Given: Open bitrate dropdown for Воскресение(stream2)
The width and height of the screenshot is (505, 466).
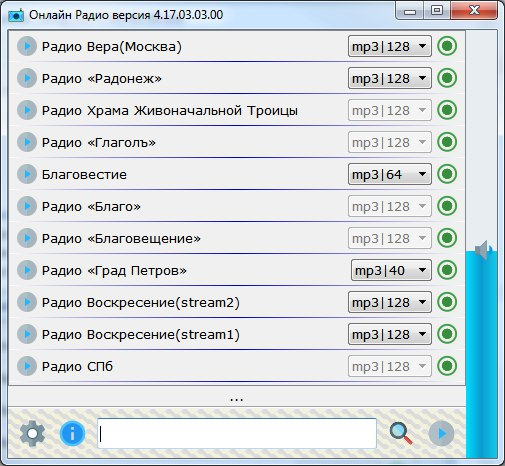Looking at the screenshot, I should (390, 302).
